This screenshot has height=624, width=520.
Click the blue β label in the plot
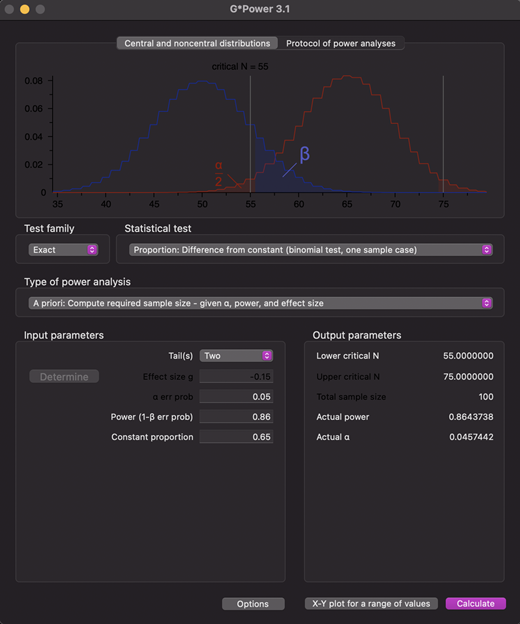304,154
